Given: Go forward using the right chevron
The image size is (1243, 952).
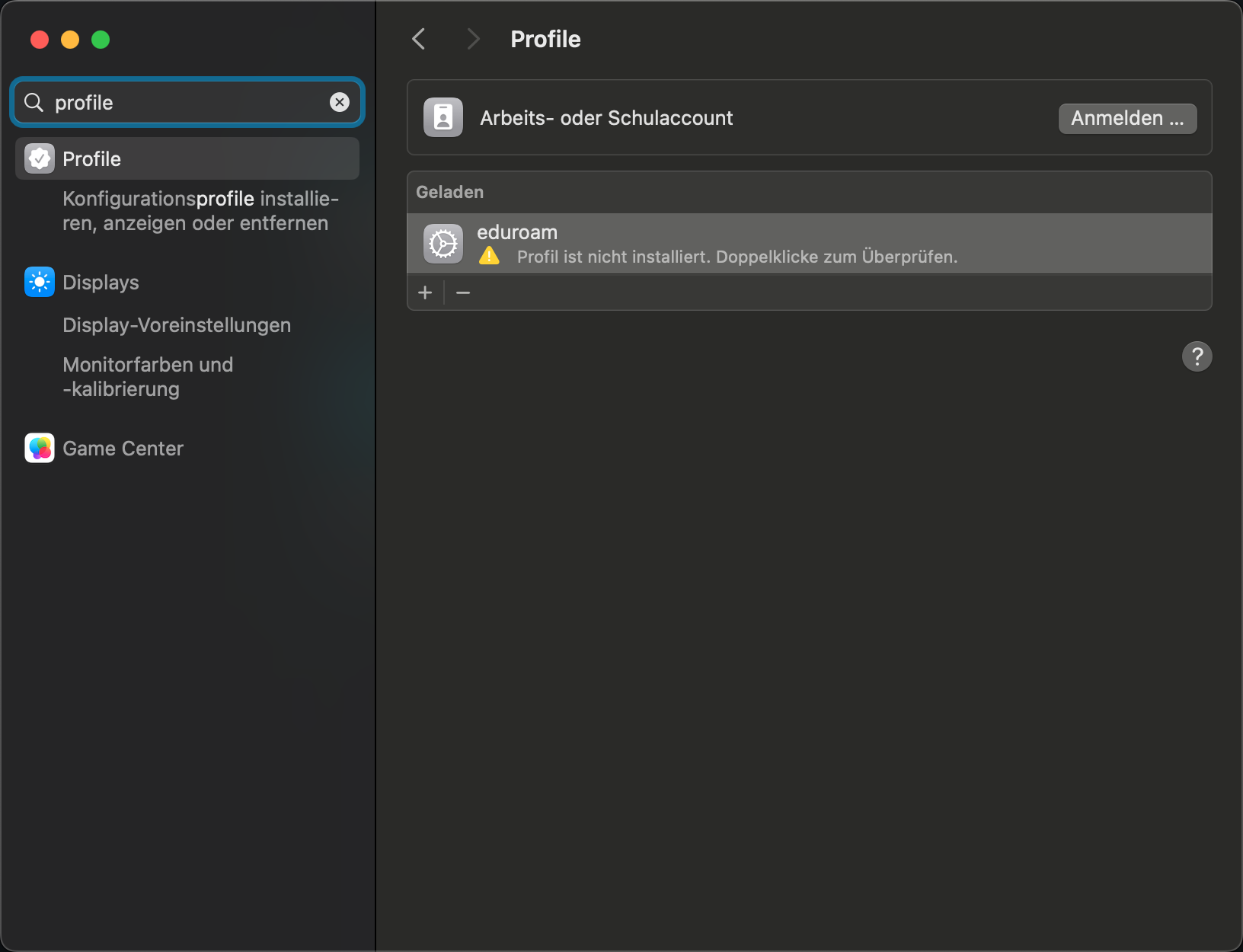Looking at the screenshot, I should pos(473,39).
